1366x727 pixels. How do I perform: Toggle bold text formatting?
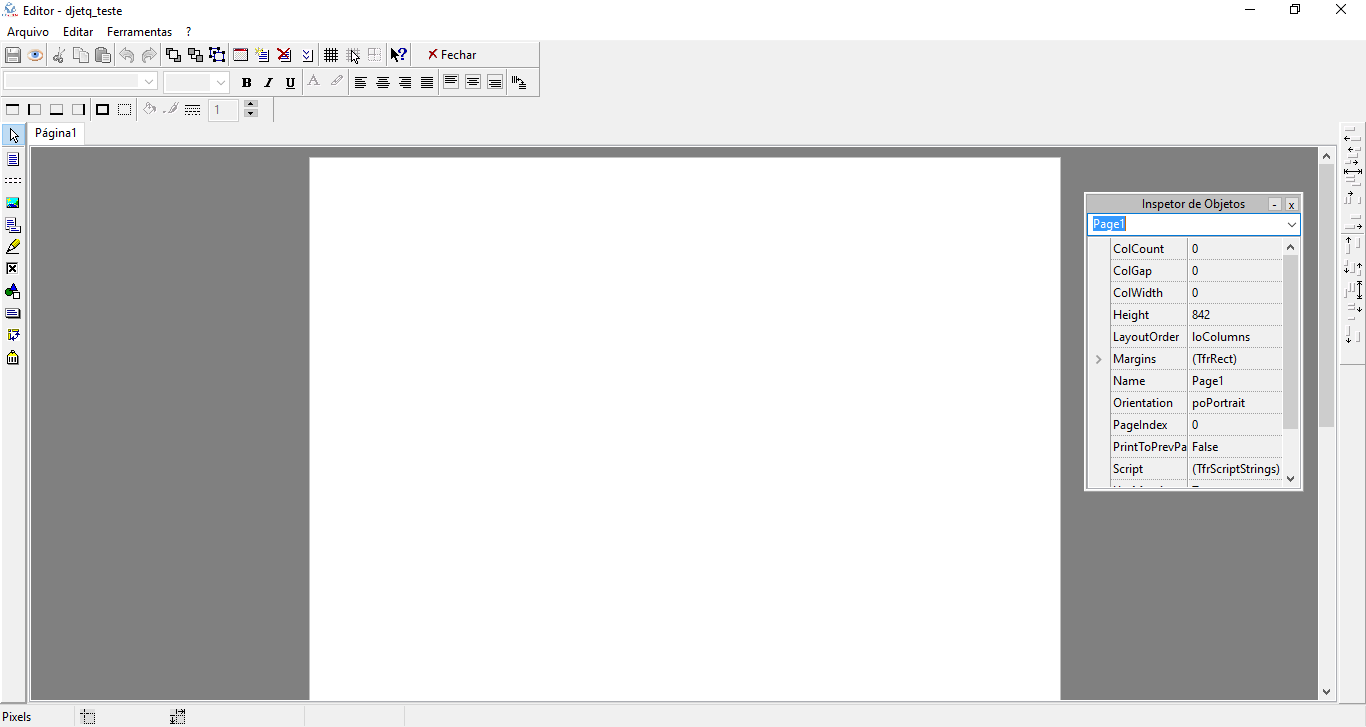tap(246, 83)
